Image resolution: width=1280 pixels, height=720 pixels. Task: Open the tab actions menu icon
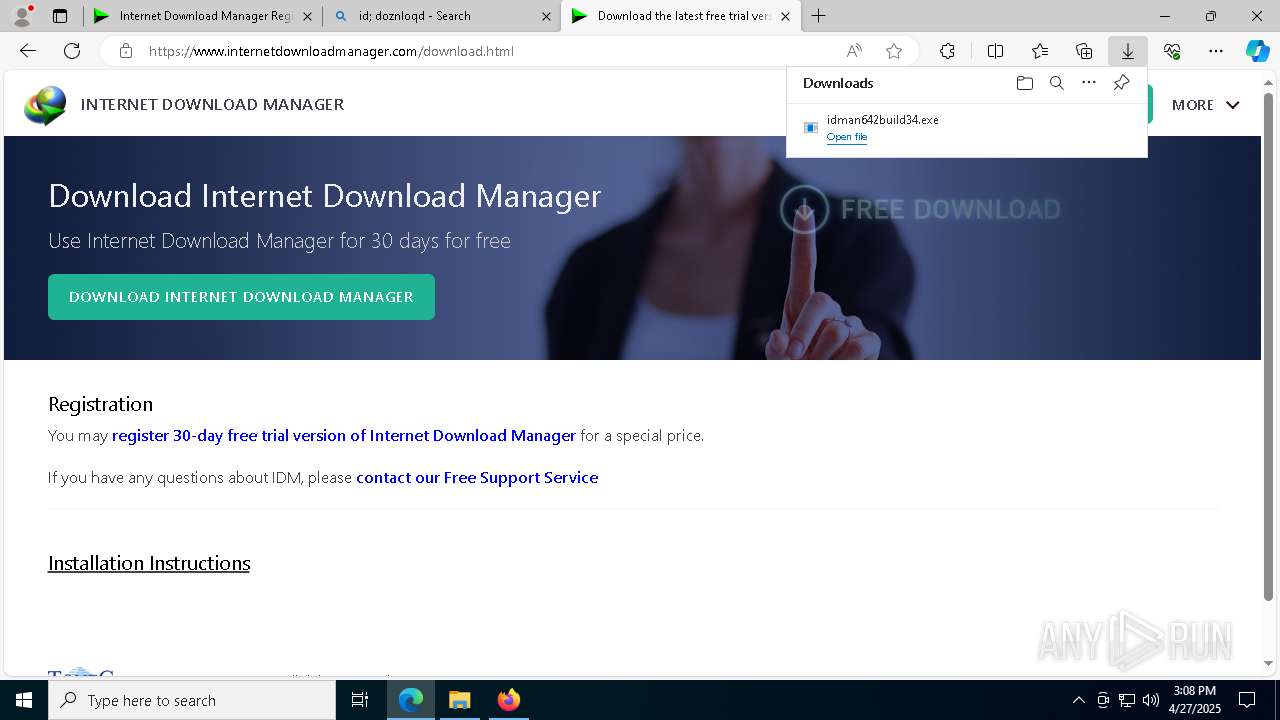60,16
